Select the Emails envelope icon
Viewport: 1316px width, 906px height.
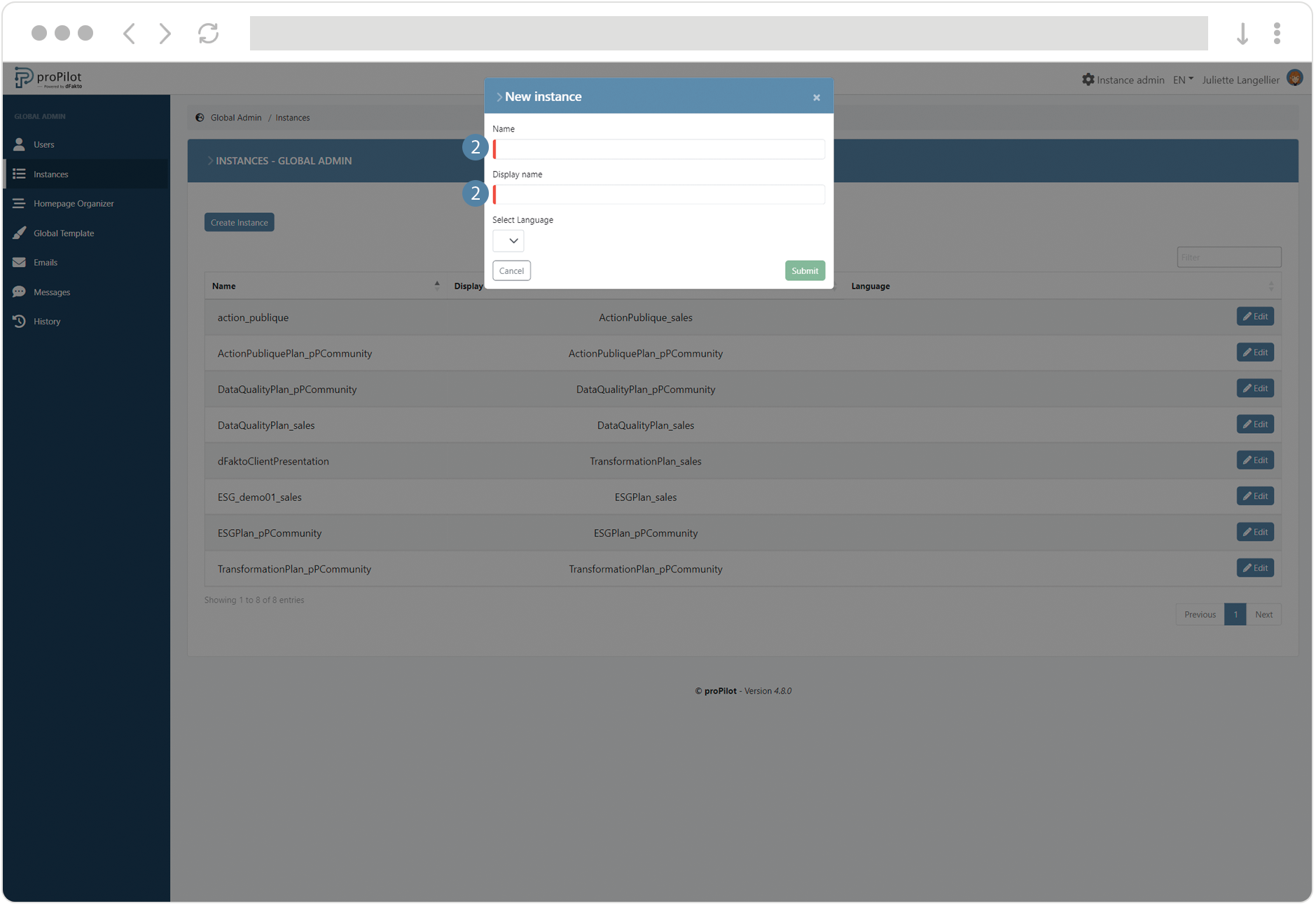20,262
